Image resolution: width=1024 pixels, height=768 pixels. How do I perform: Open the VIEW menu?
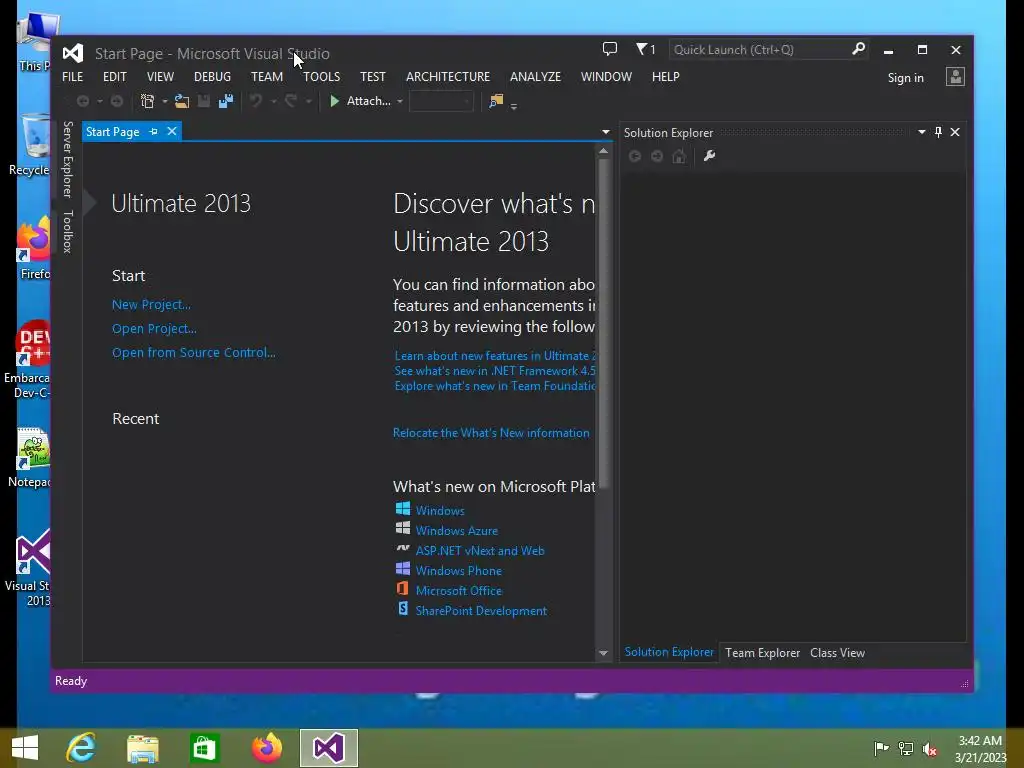tap(160, 76)
